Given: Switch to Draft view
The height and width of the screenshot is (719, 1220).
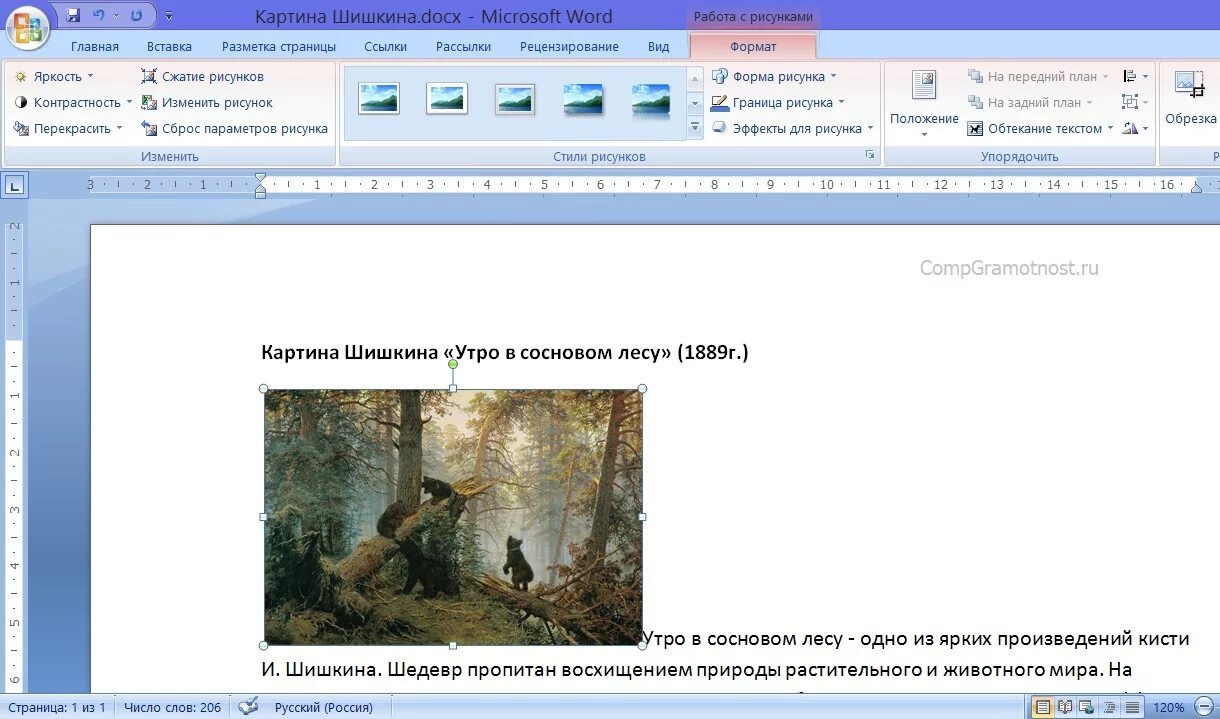Looking at the screenshot, I should pos(1130,707).
